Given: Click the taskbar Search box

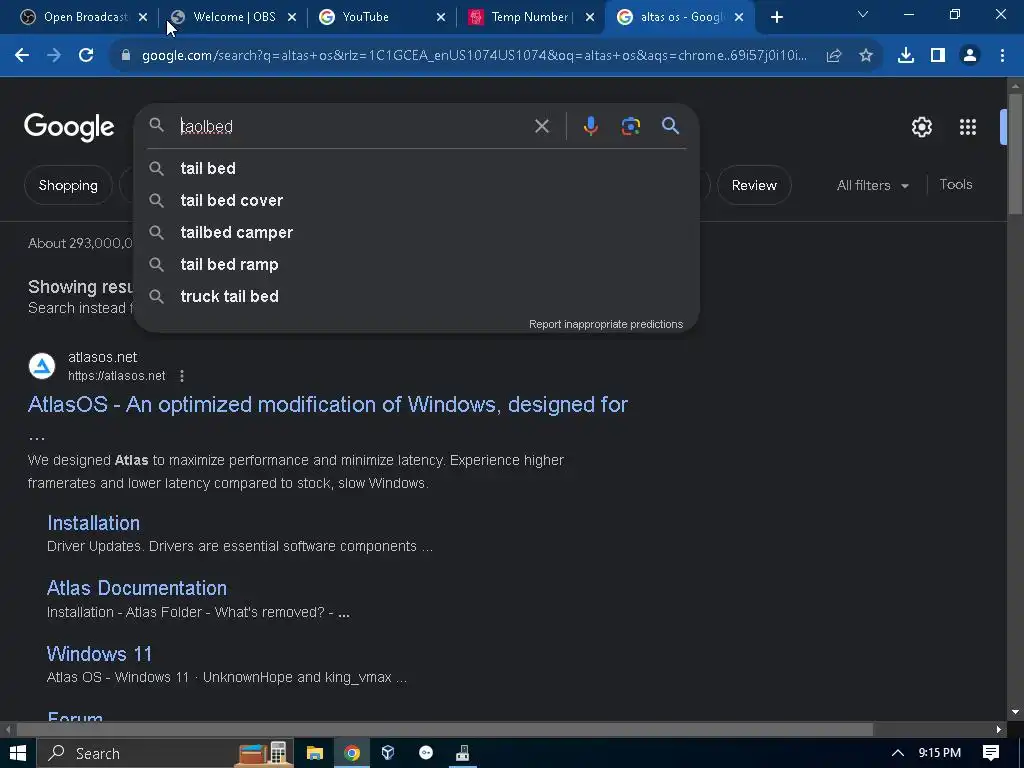Looking at the screenshot, I should 165,753.
